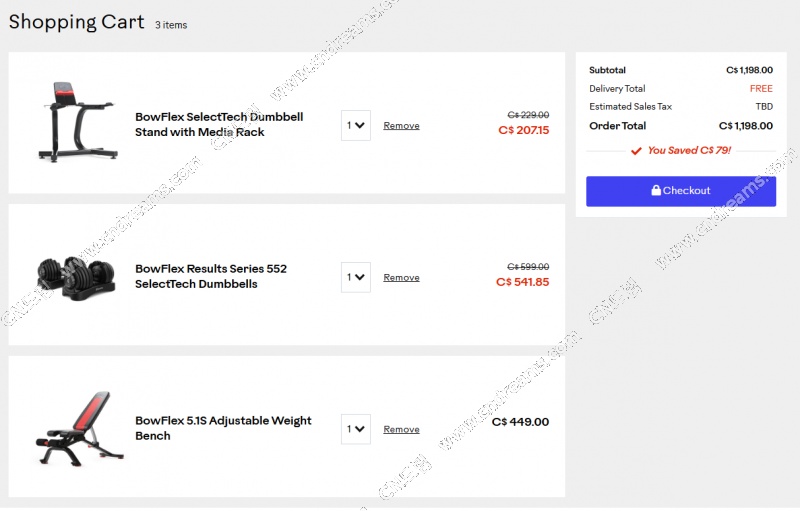800x511 pixels.
Task: Remove the 5.1S Adjustable Weight Bench
Action: pos(401,430)
